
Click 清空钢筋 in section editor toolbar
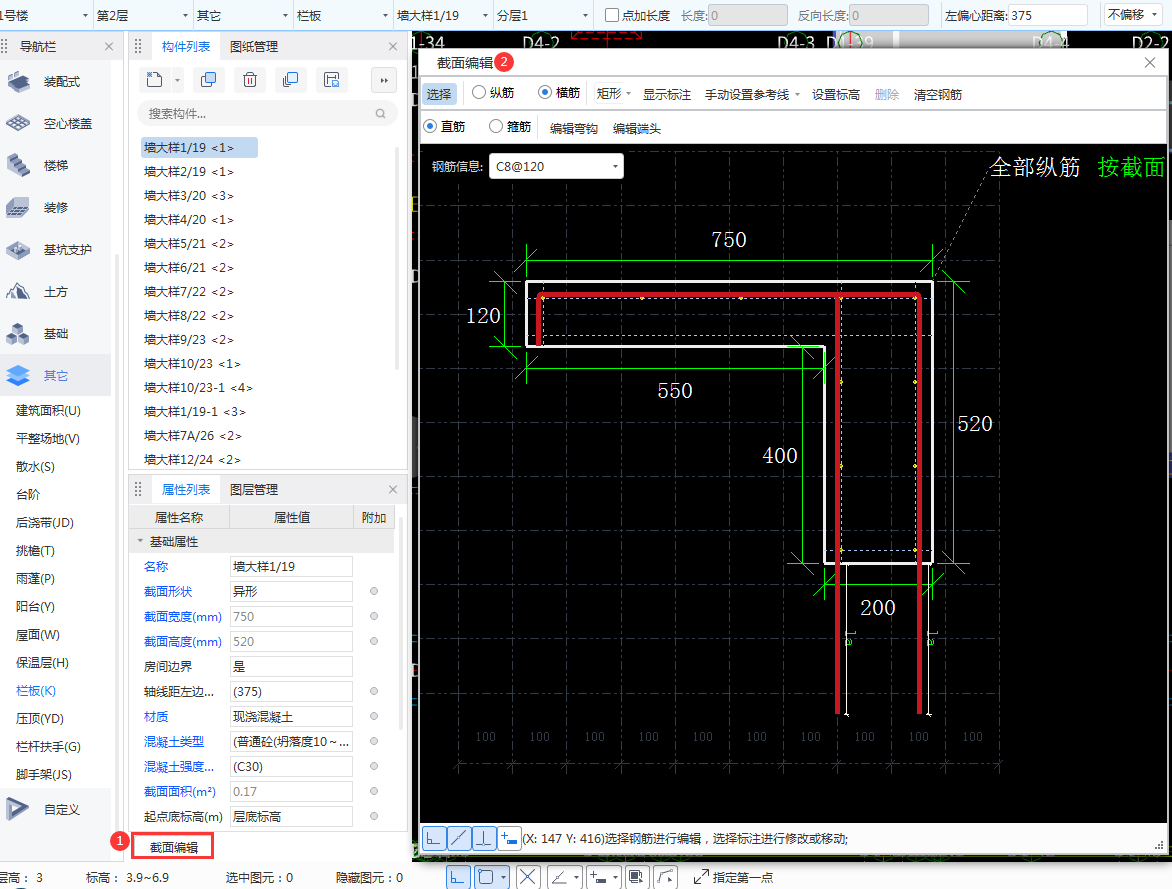pos(937,94)
